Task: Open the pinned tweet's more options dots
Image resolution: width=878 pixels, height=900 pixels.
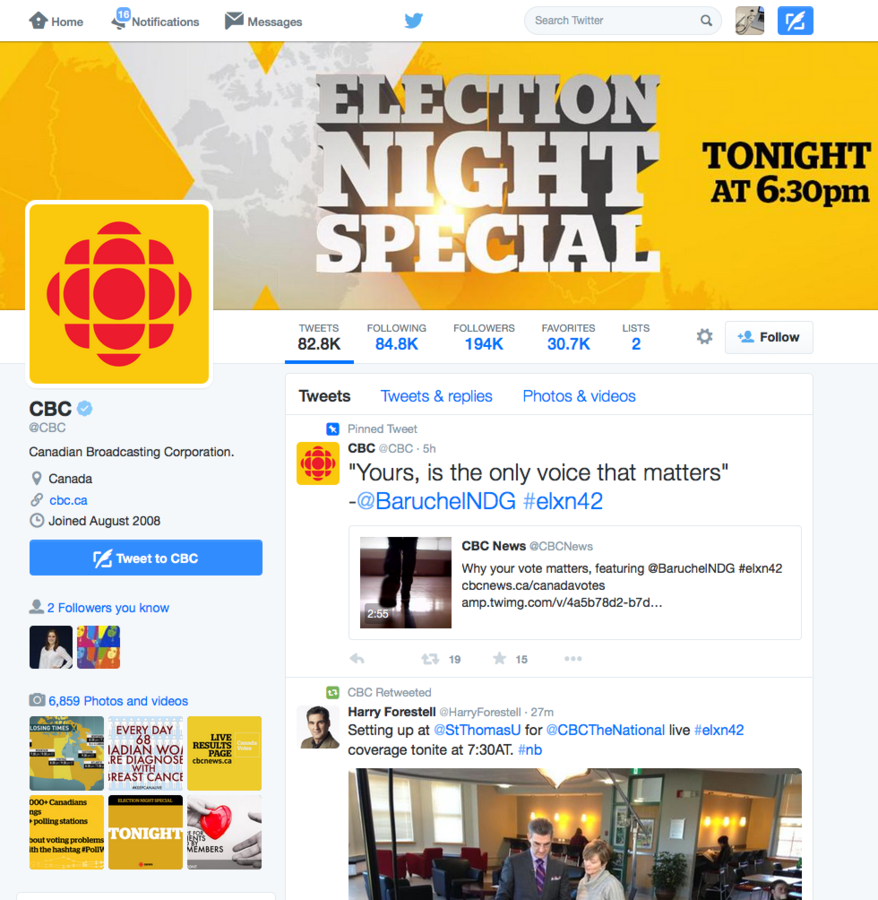Action: coord(573,659)
